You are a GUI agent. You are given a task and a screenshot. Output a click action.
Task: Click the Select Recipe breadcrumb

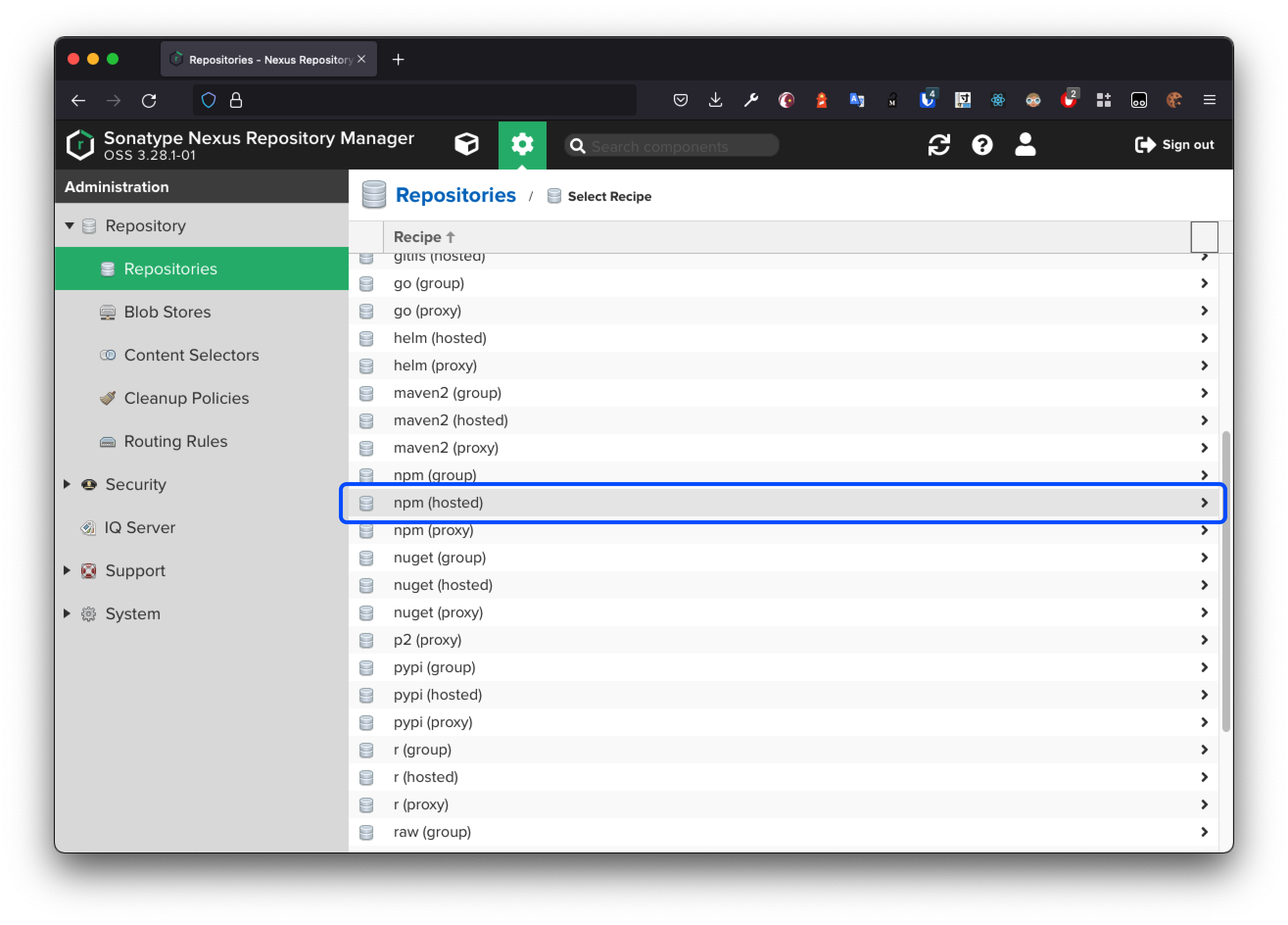point(609,196)
